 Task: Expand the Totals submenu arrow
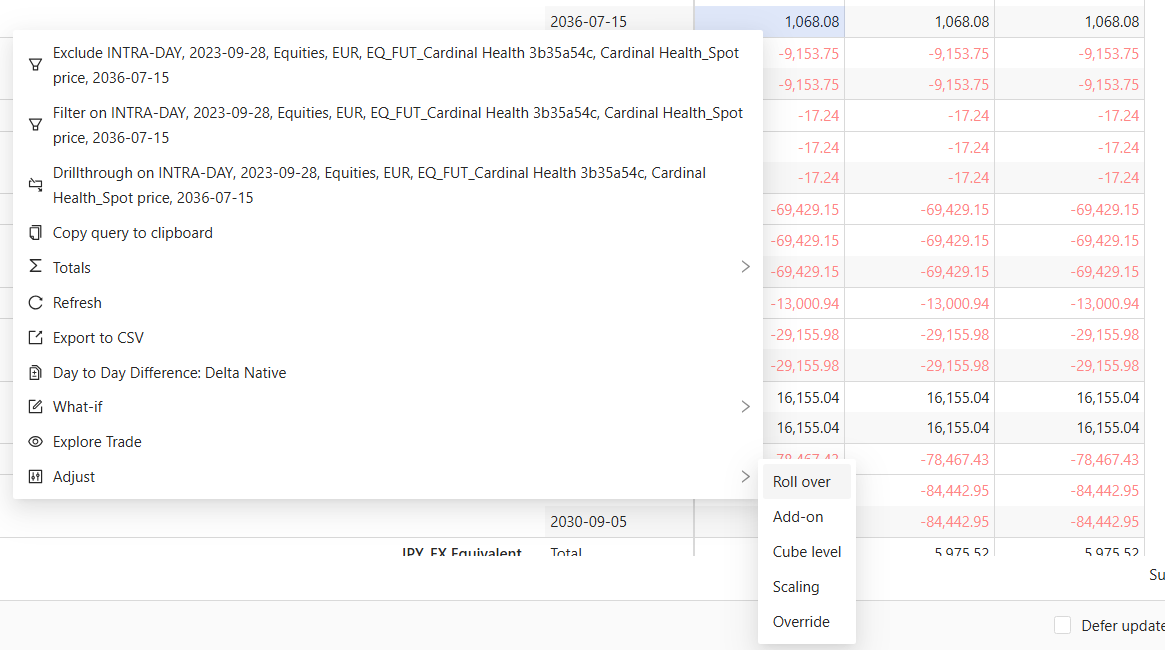tap(745, 267)
